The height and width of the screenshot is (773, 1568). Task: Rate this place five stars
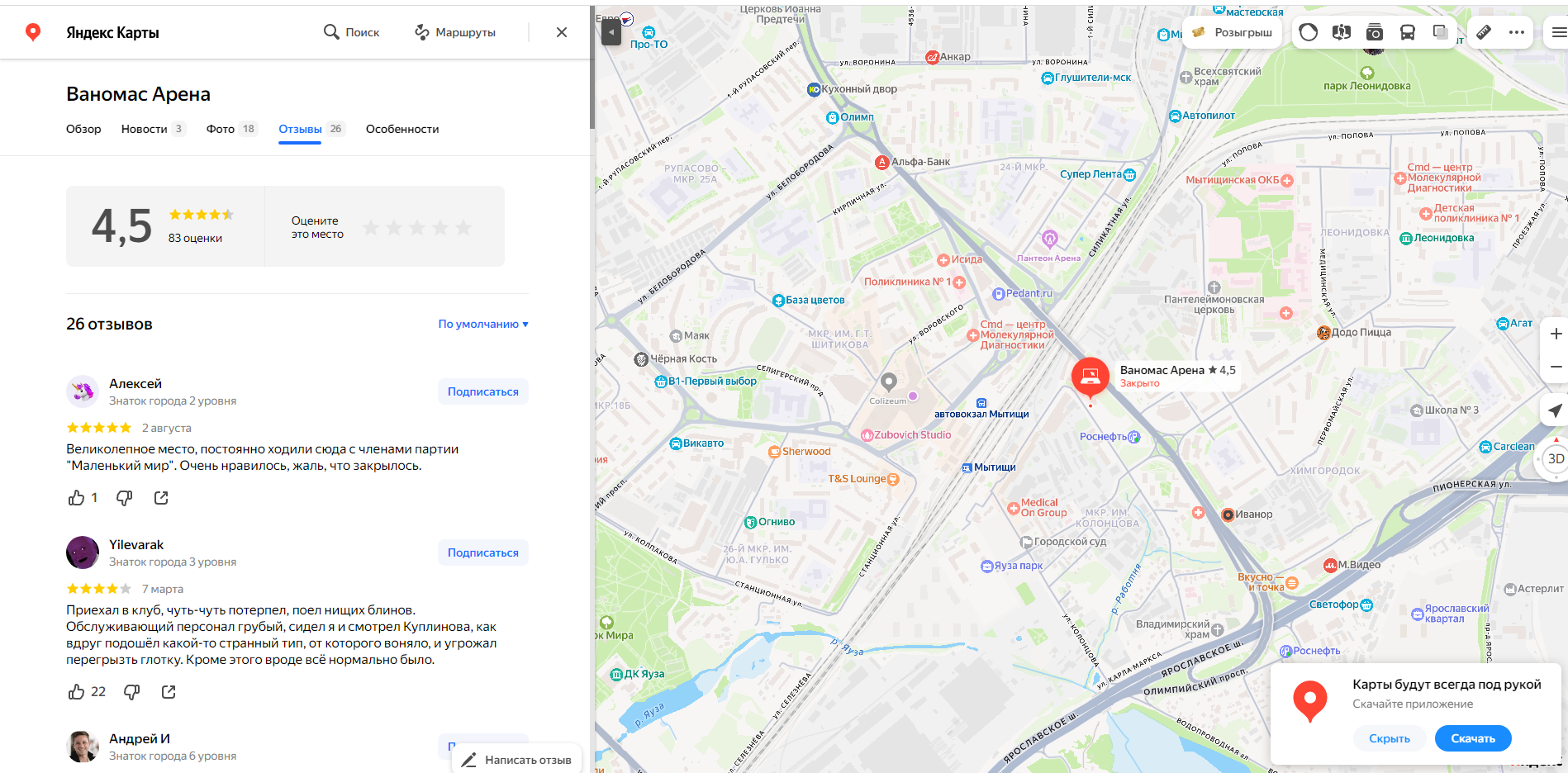(463, 227)
